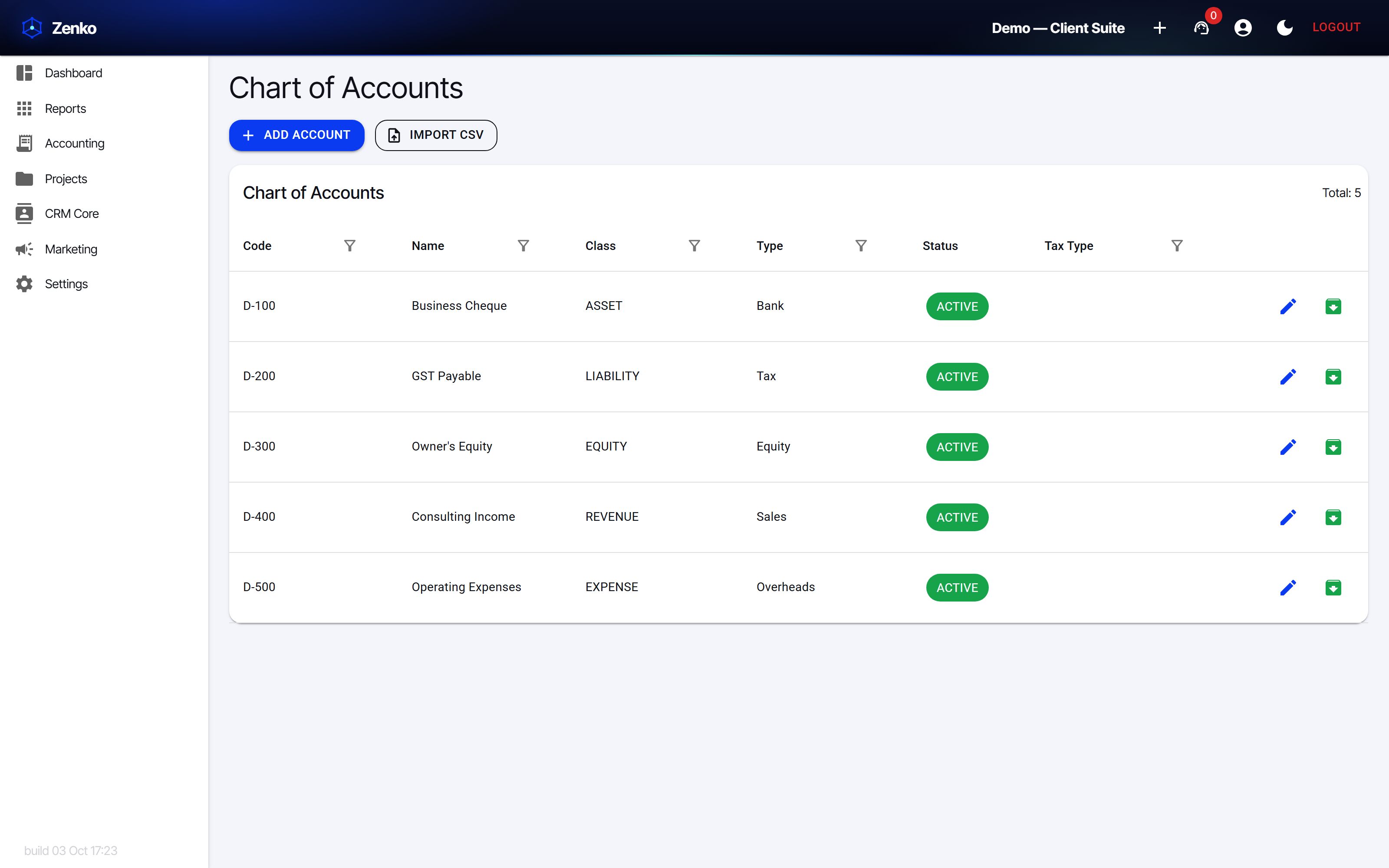Open the Reports sidebar item

[104, 108]
